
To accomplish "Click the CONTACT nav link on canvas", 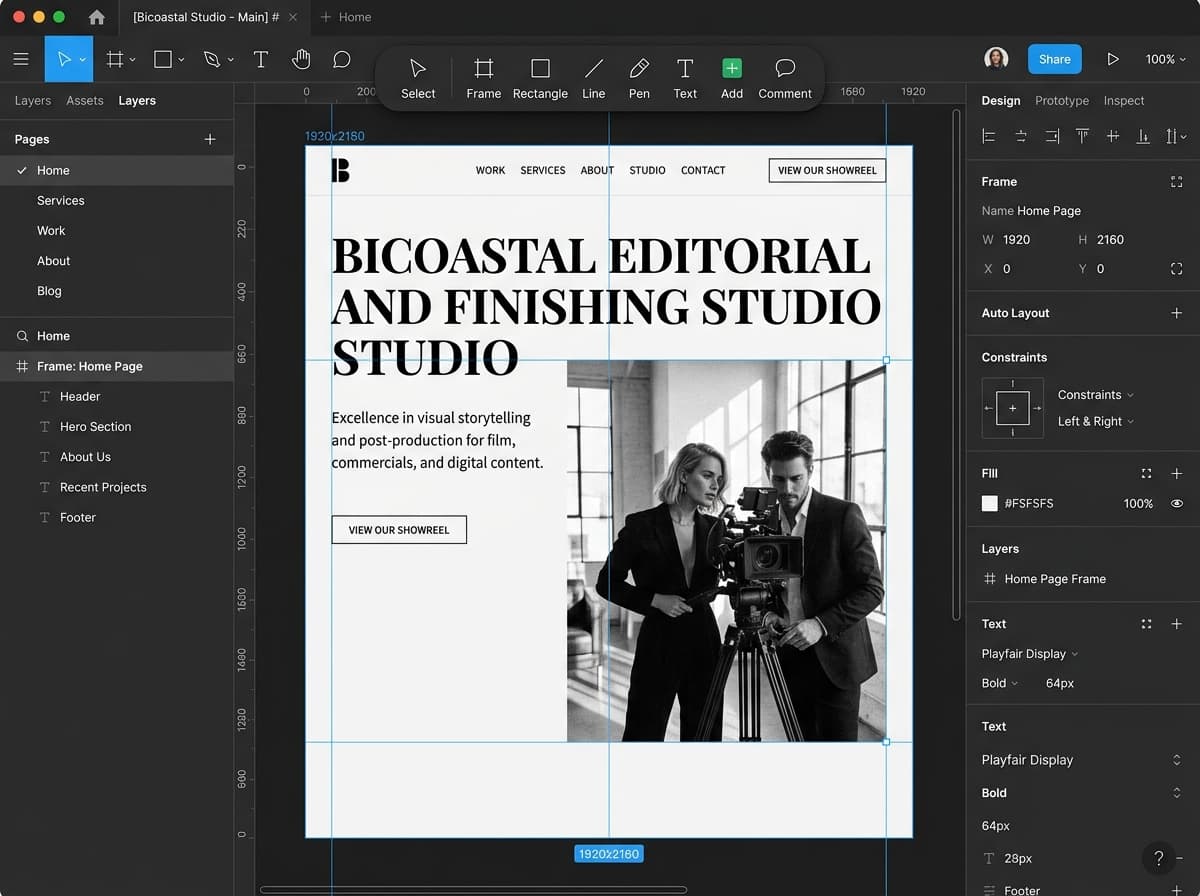I will [x=703, y=170].
